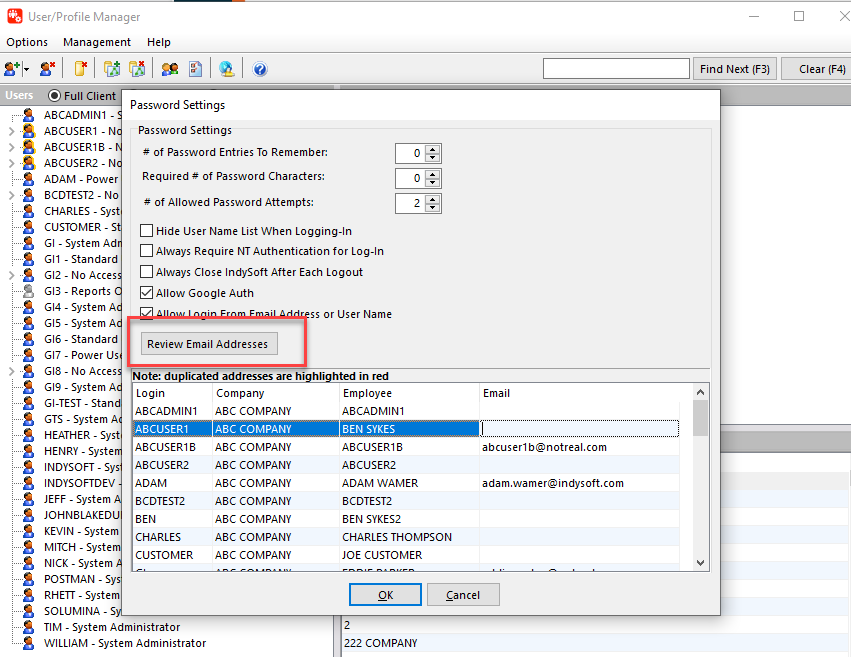Open the Management menu
This screenshot has height=657, width=851.
pos(97,42)
